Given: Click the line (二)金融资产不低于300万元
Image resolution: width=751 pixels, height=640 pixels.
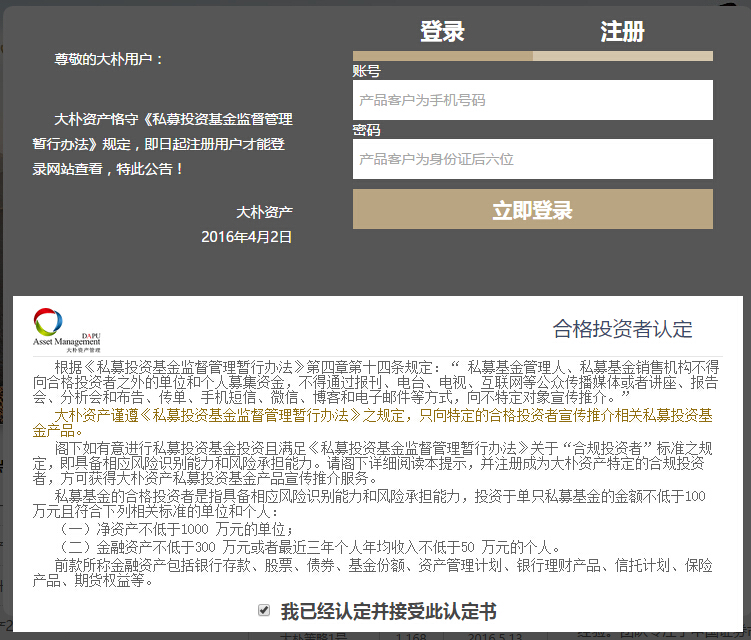Looking at the screenshot, I should pos(308,547).
